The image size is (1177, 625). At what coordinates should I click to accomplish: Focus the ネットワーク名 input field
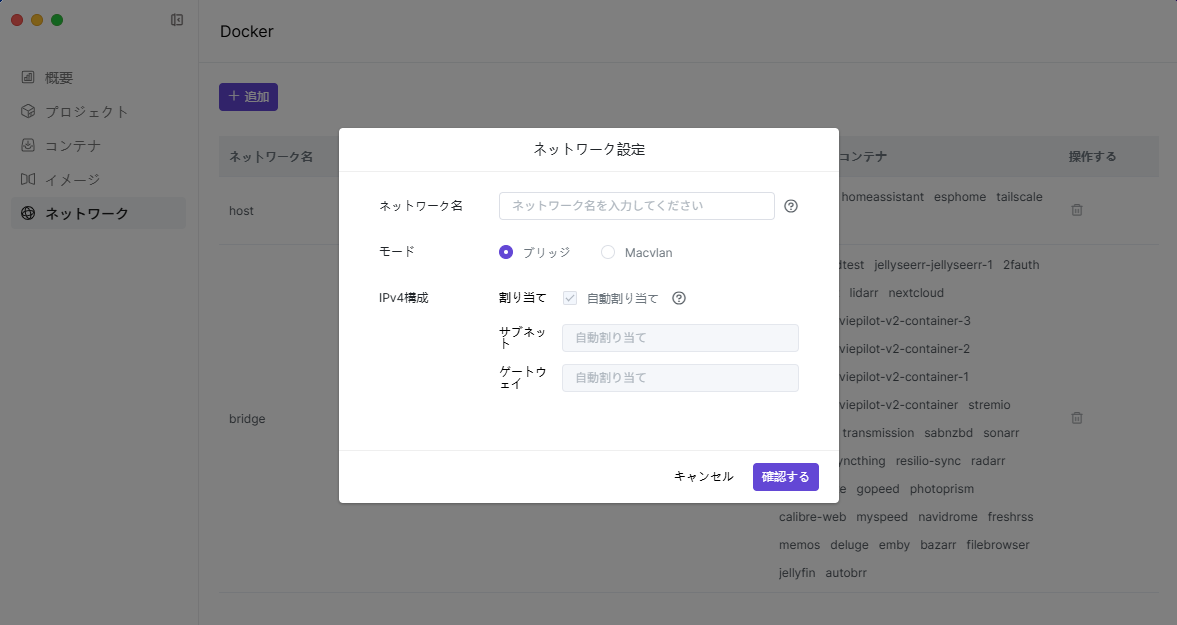tap(636, 206)
